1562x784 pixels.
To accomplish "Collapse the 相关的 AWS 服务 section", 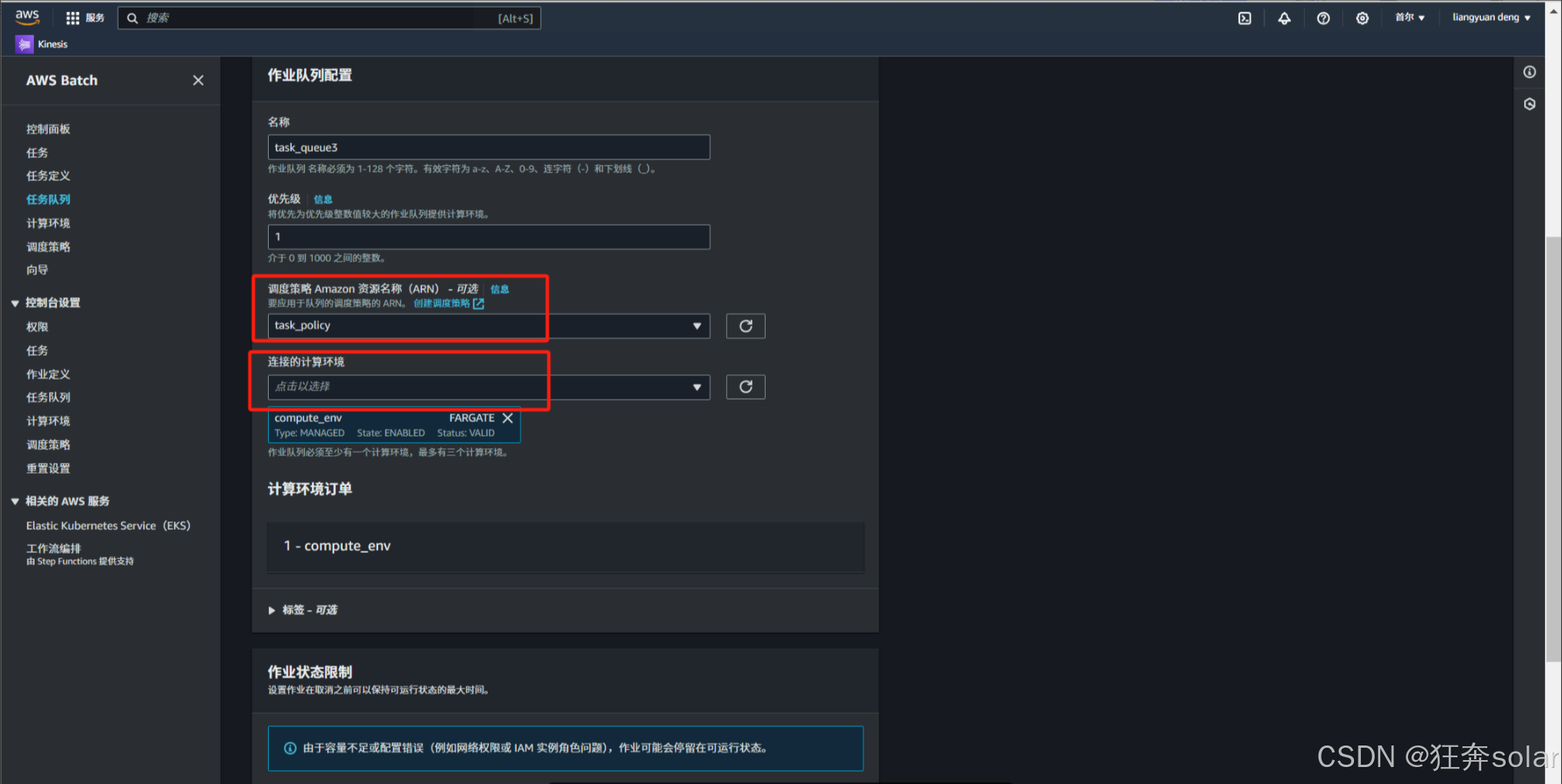I will (x=15, y=501).
